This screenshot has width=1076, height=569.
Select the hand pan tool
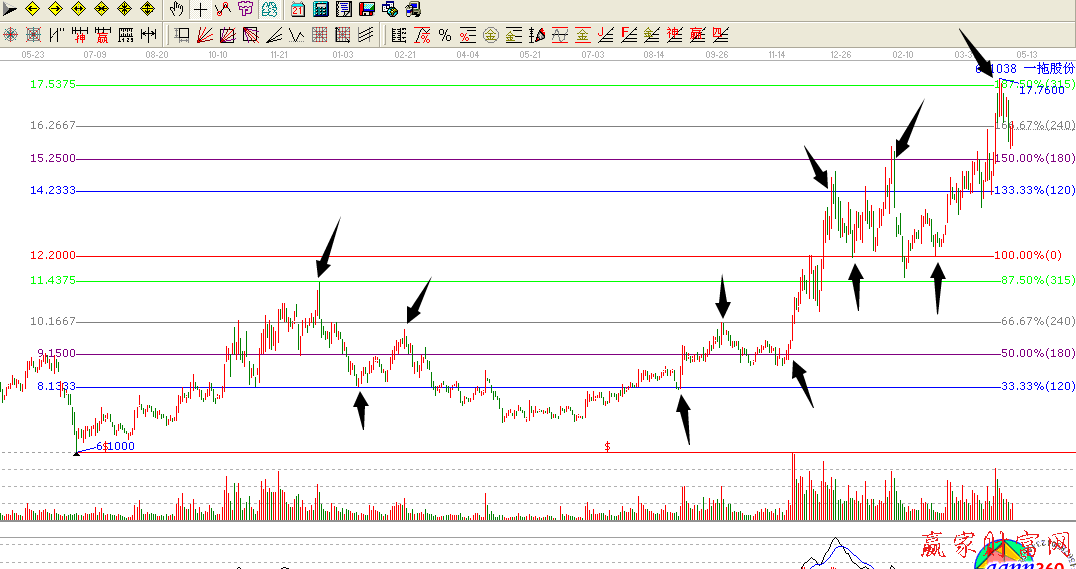pyautogui.click(x=177, y=10)
